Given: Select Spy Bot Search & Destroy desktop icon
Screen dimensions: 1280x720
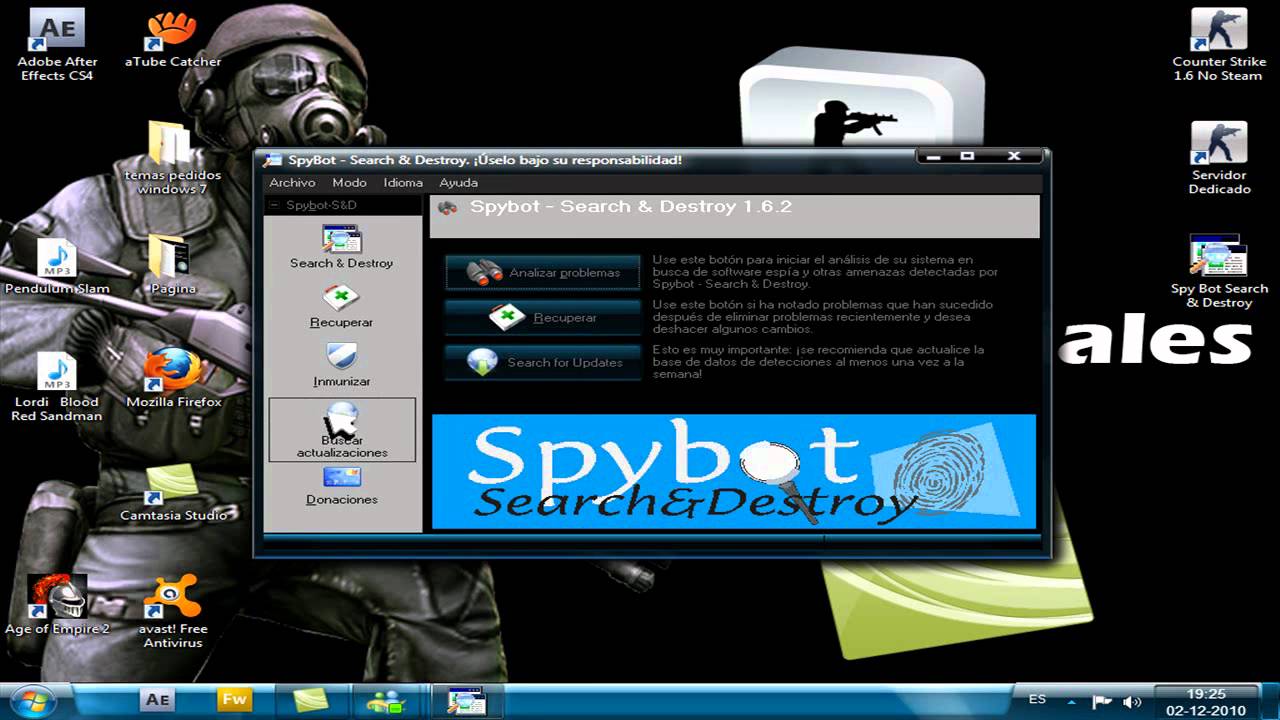Looking at the screenshot, I should tap(1219, 272).
